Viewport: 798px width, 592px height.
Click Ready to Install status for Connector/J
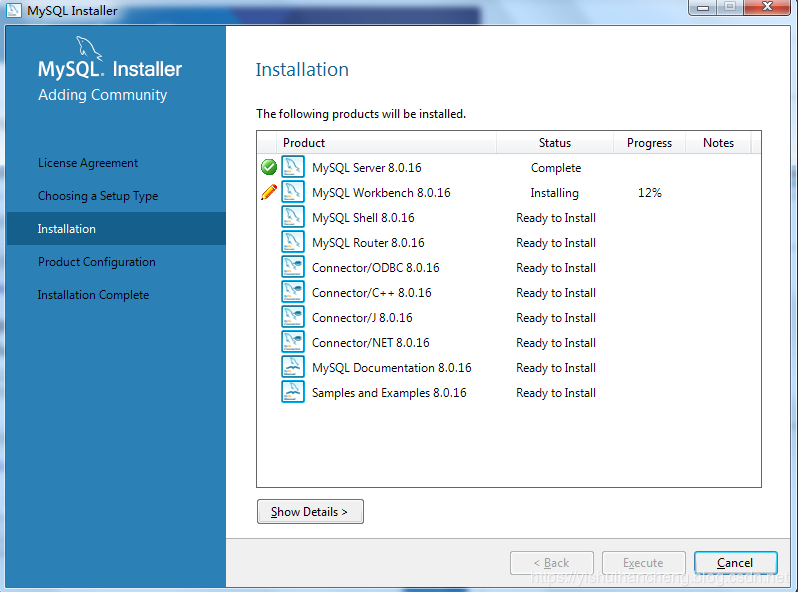coord(556,318)
